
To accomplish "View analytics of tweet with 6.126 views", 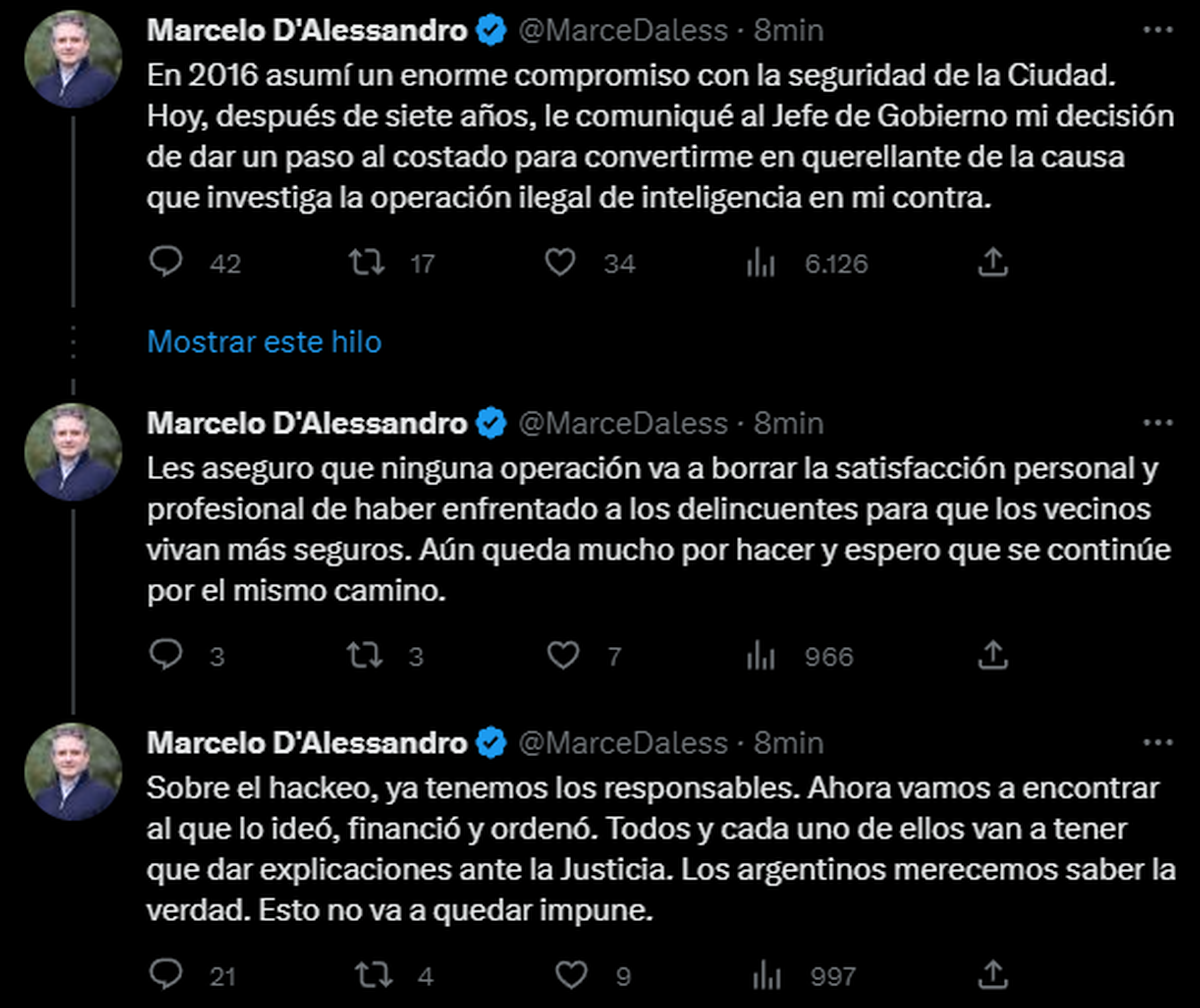I will coord(762,263).
